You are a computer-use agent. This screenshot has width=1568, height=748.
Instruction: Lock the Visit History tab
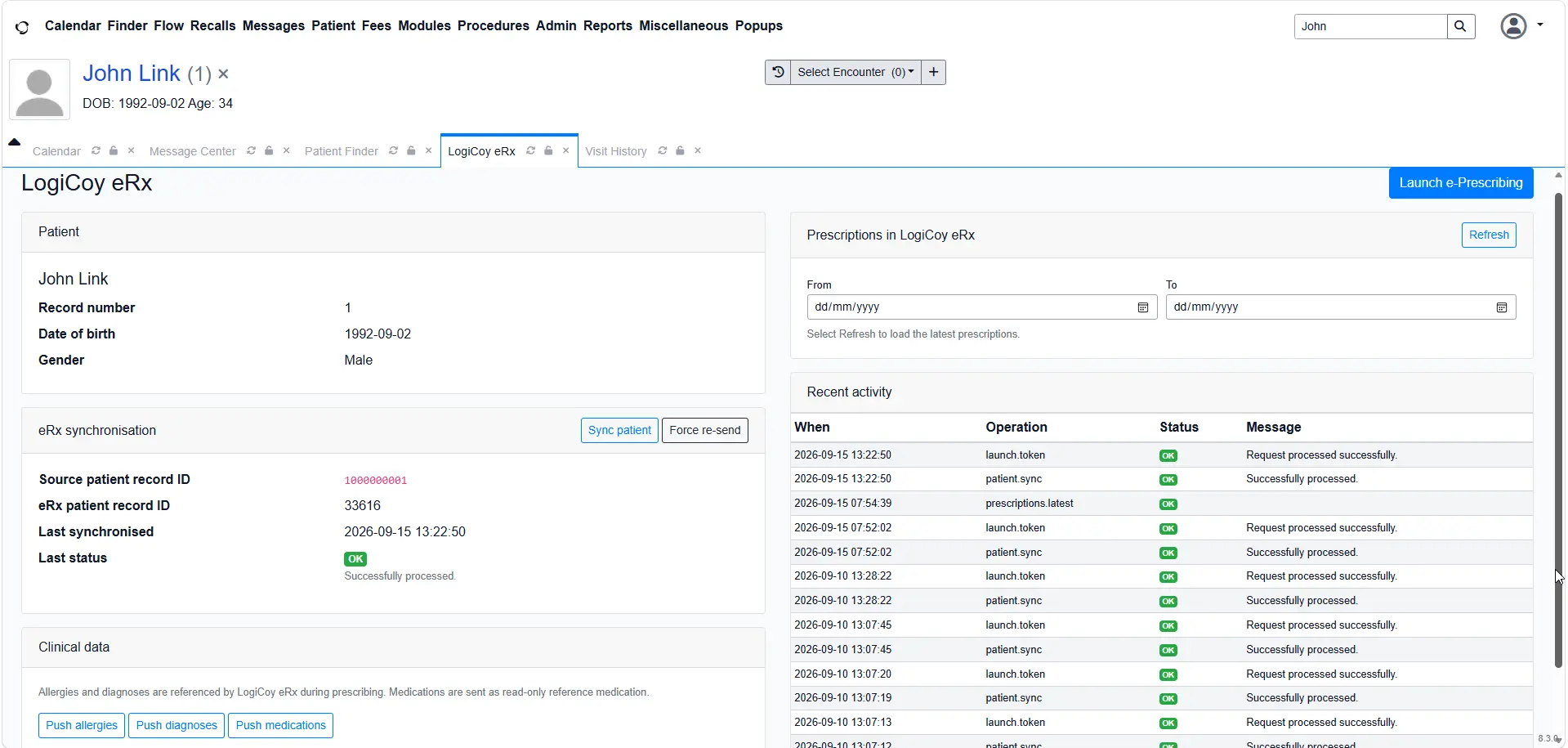click(680, 150)
